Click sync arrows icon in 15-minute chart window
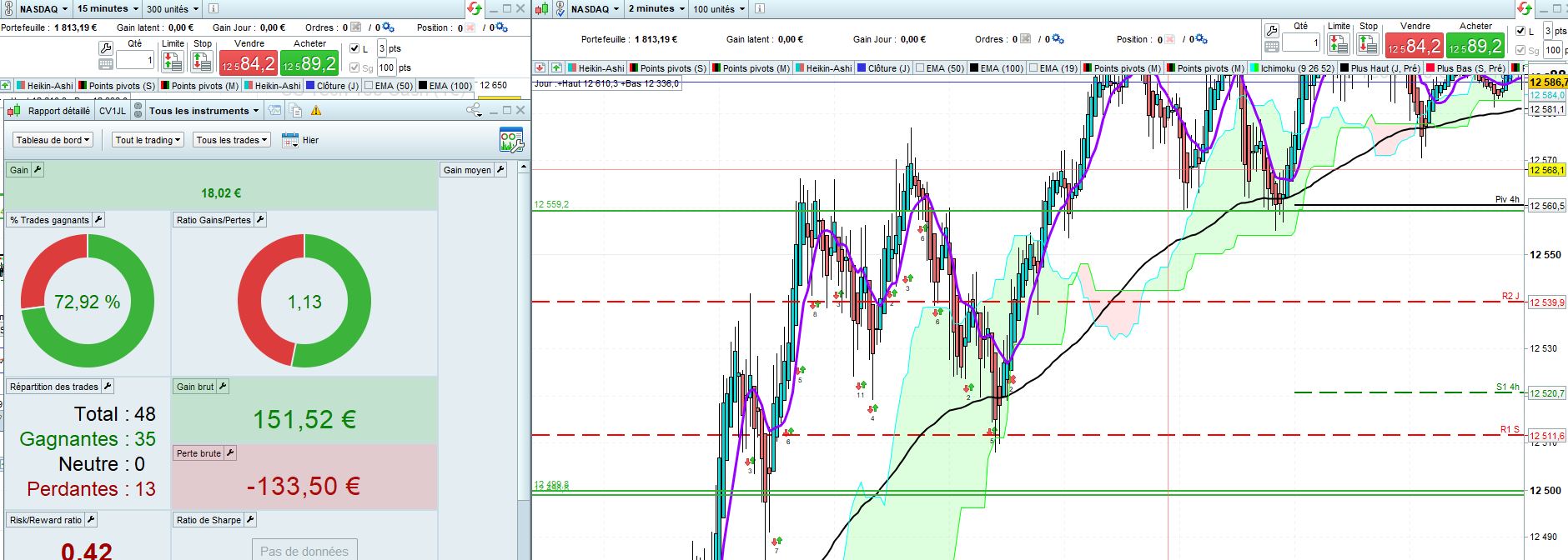Image resolution: width=1568 pixels, height=560 pixels. click(x=475, y=9)
